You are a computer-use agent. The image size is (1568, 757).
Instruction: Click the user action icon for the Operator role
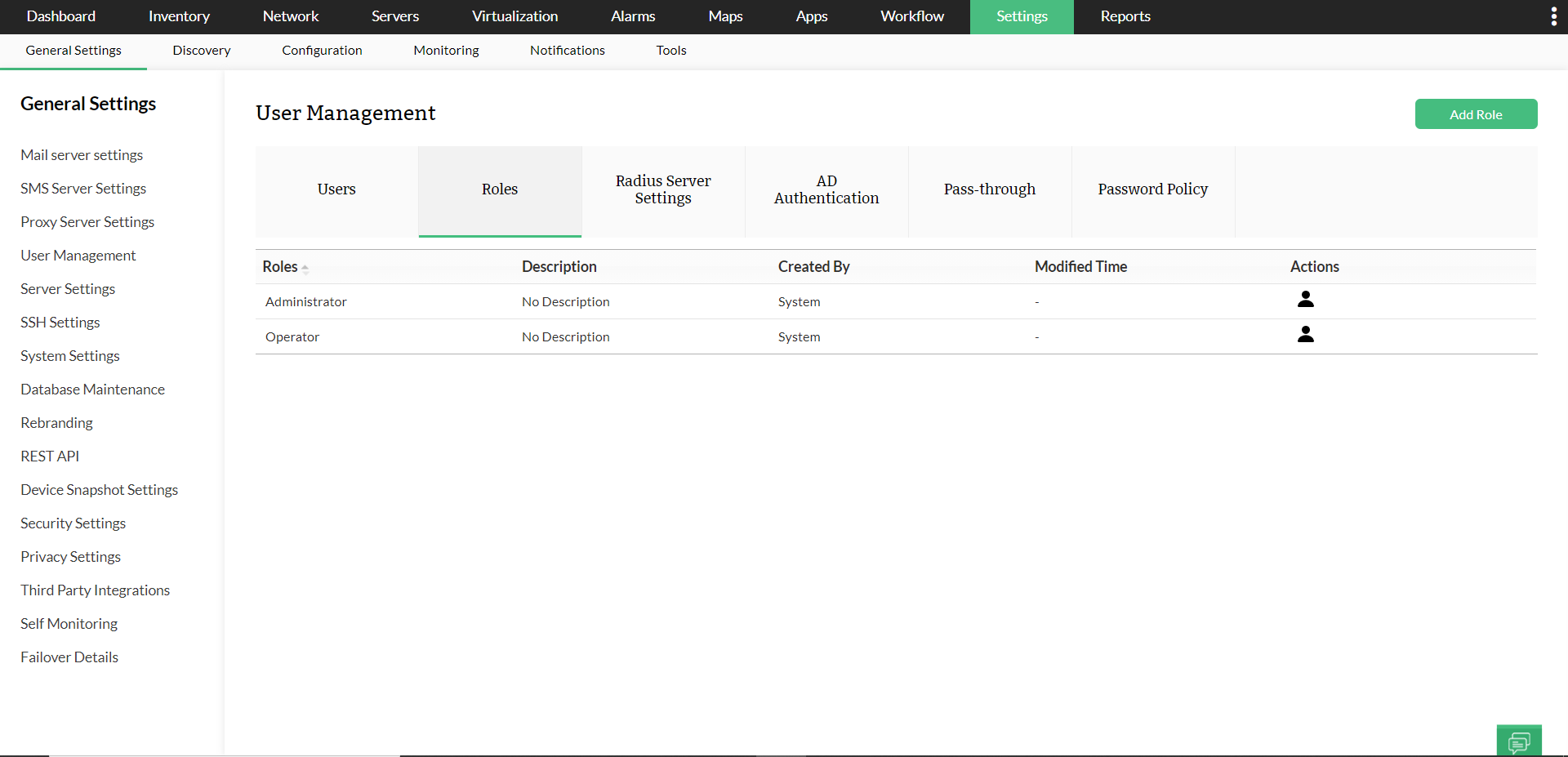pyautogui.click(x=1305, y=333)
